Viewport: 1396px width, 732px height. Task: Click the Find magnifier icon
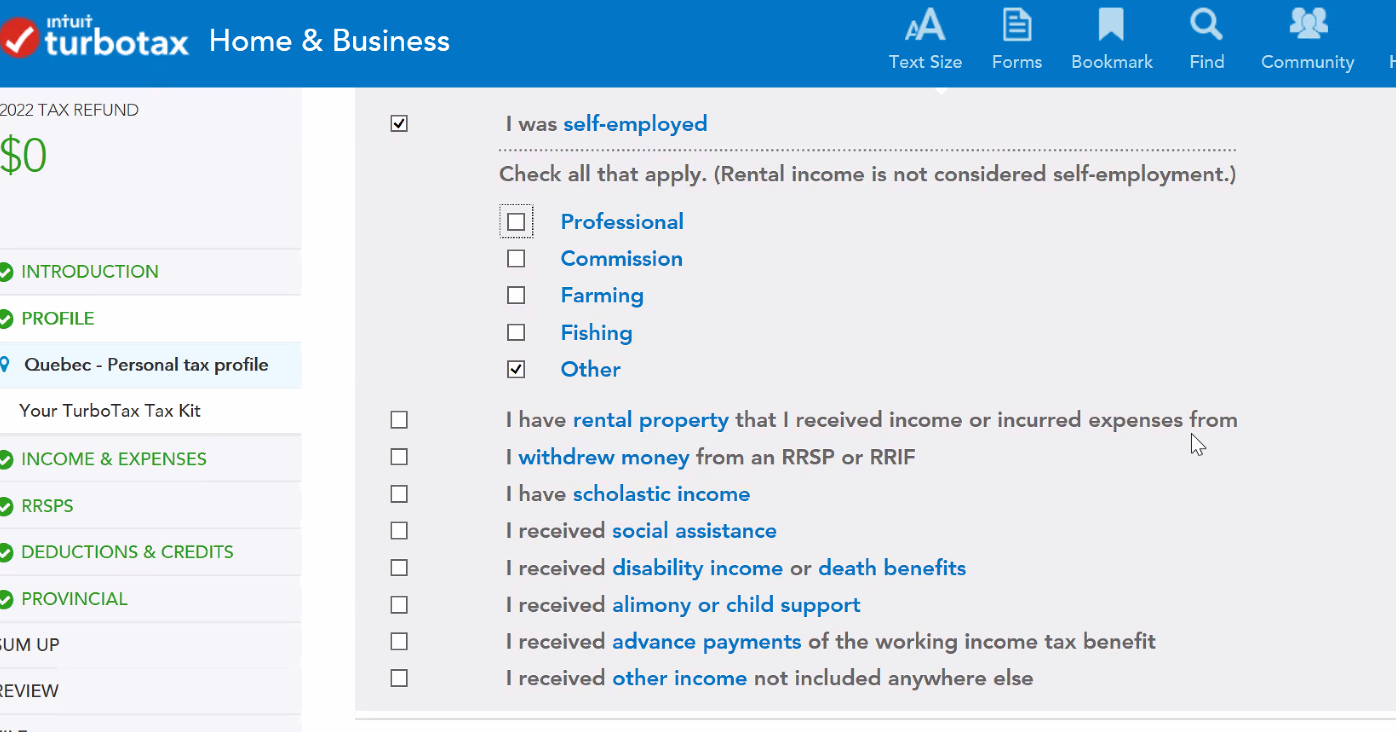tap(1206, 25)
